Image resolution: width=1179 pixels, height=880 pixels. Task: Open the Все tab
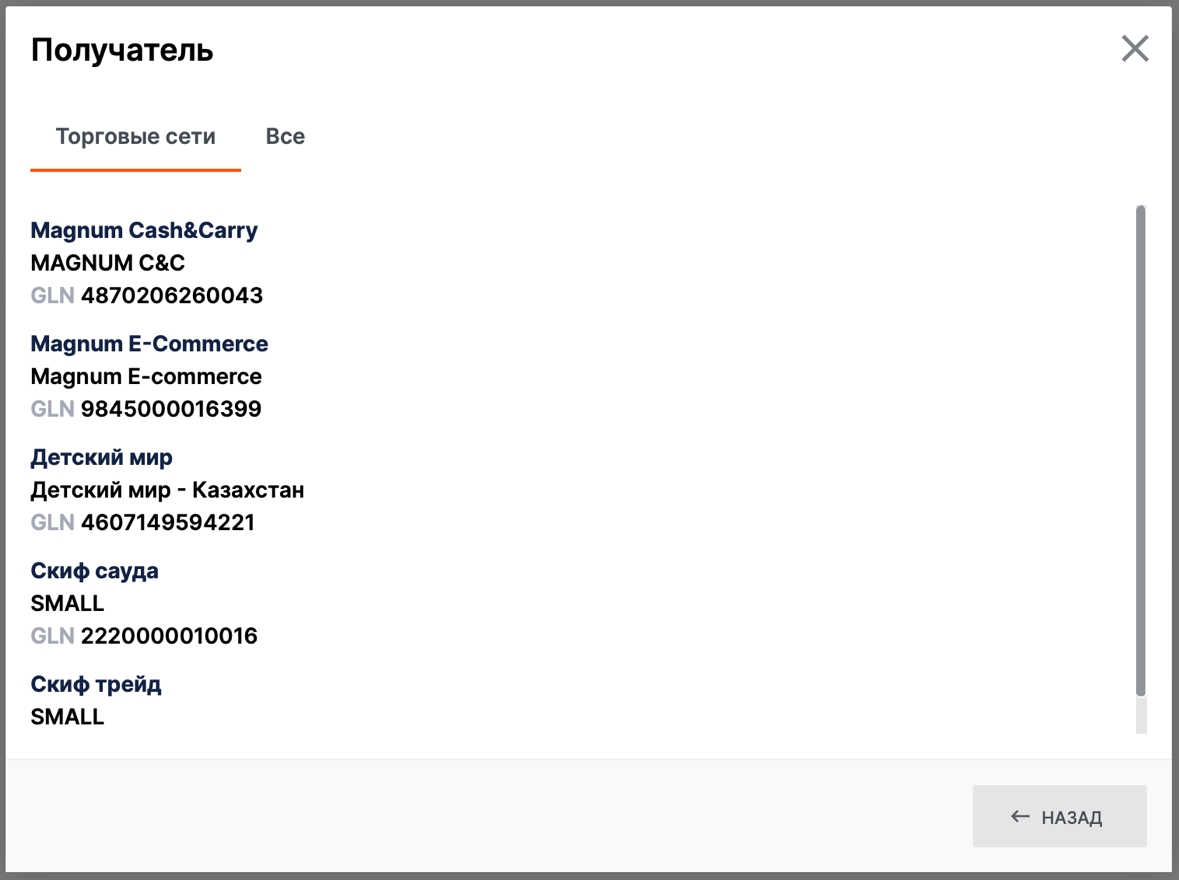click(x=285, y=137)
